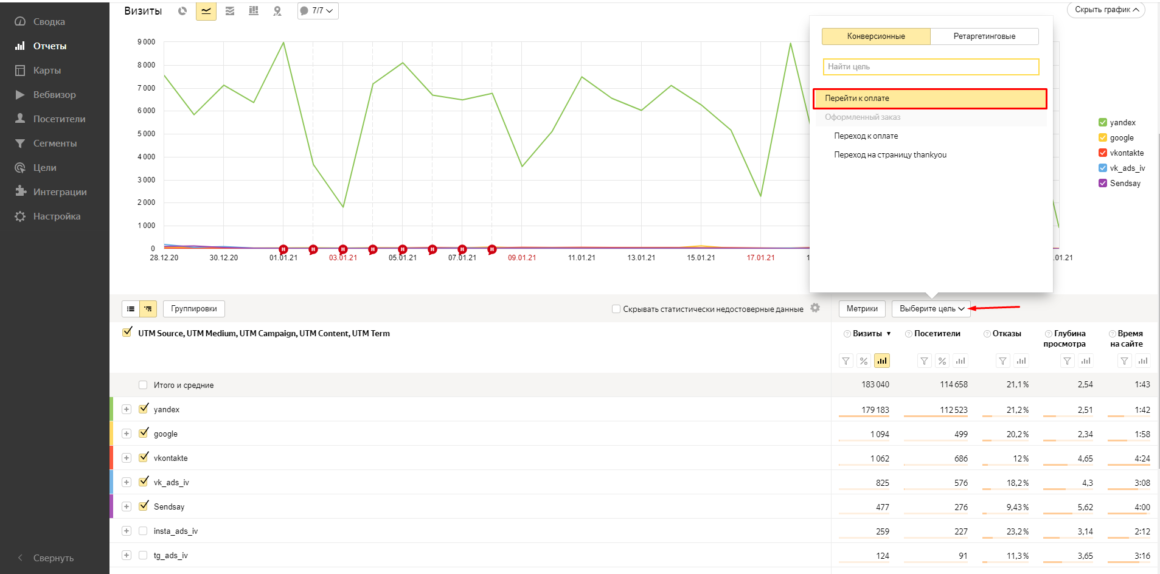
Task: Toggle vkontakte series in chart legend
Action: click(x=1102, y=152)
